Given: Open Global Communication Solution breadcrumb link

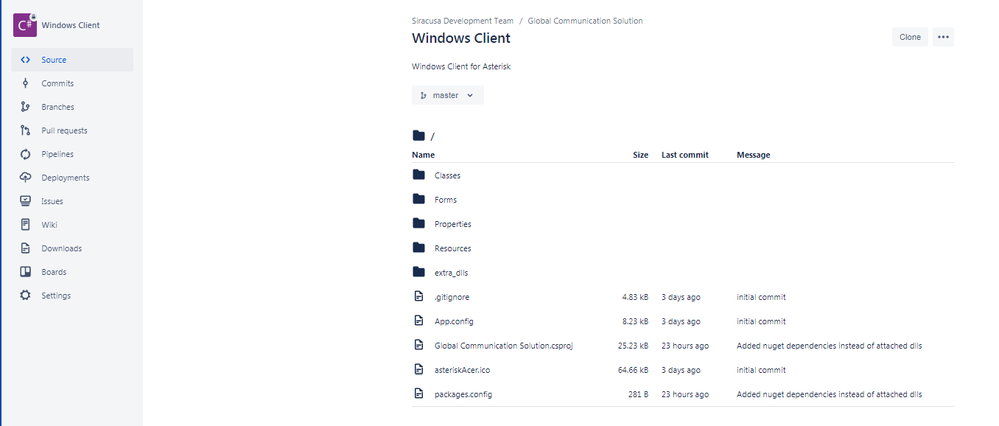Looking at the screenshot, I should tap(585, 21).
